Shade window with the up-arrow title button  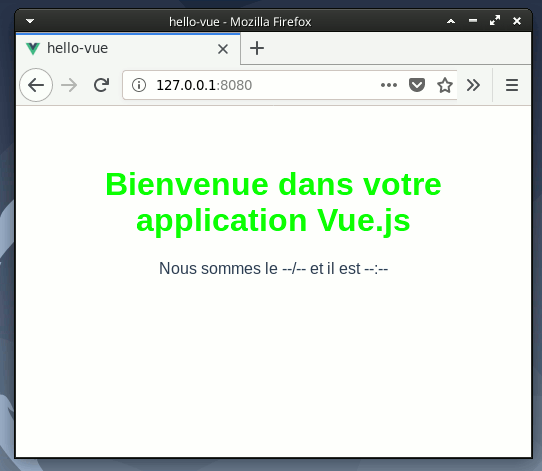pyautogui.click(x=451, y=21)
